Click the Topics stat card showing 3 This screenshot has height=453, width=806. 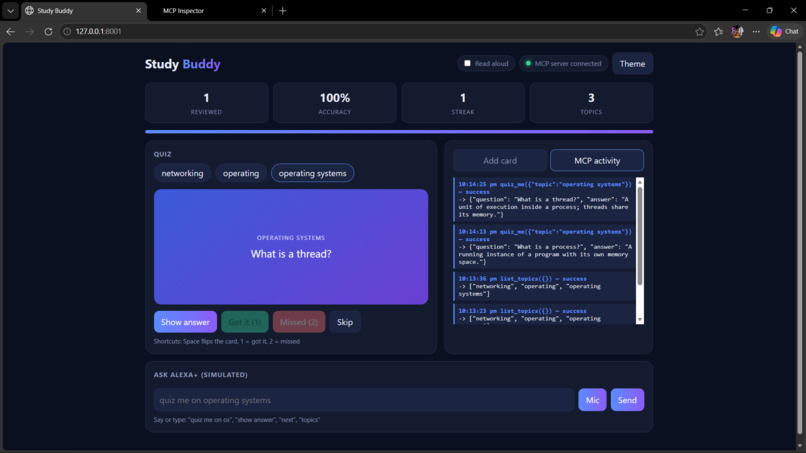pos(591,103)
